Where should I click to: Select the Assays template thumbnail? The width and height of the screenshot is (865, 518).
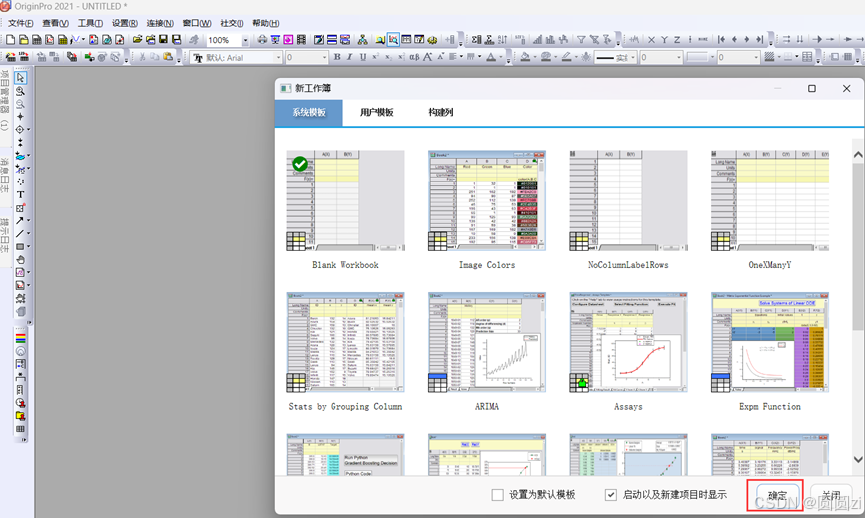click(628, 343)
